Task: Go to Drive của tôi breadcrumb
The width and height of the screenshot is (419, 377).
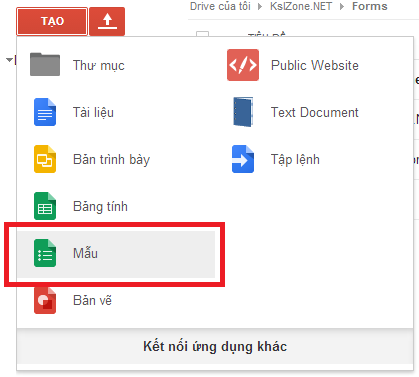Action: (220, 6)
